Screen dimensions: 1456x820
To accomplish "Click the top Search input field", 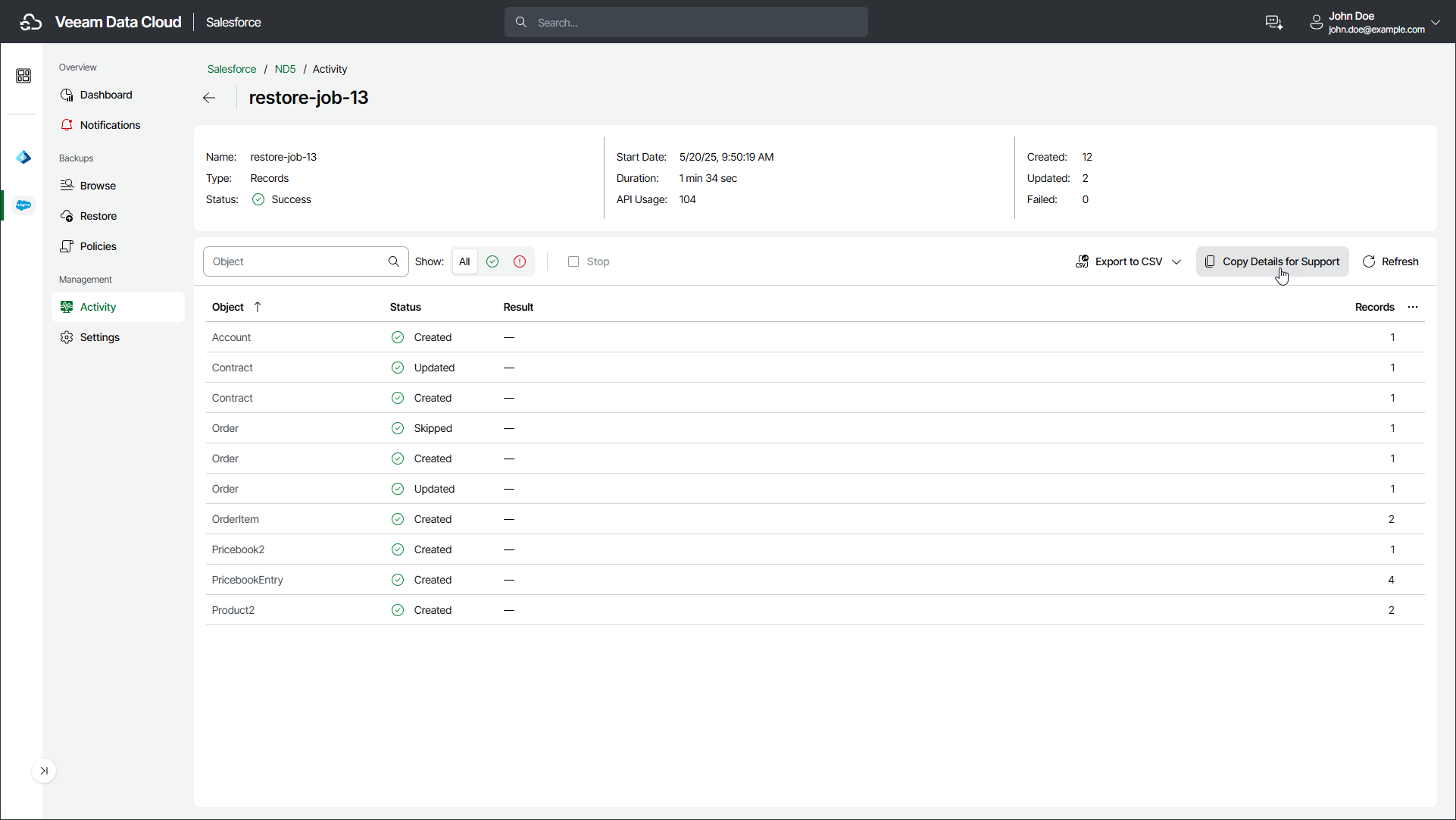I will click(686, 23).
